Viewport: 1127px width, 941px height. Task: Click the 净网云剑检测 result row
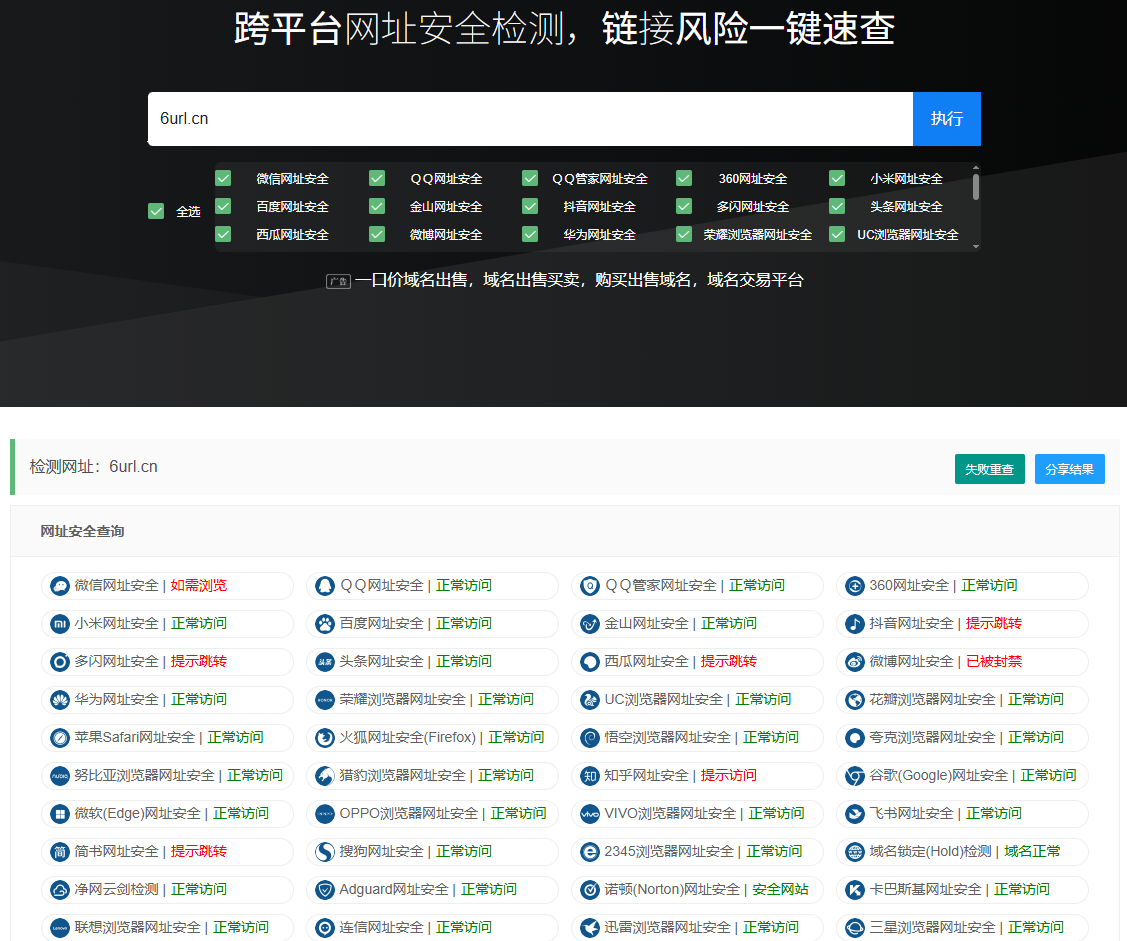pyautogui.click(x=167, y=890)
